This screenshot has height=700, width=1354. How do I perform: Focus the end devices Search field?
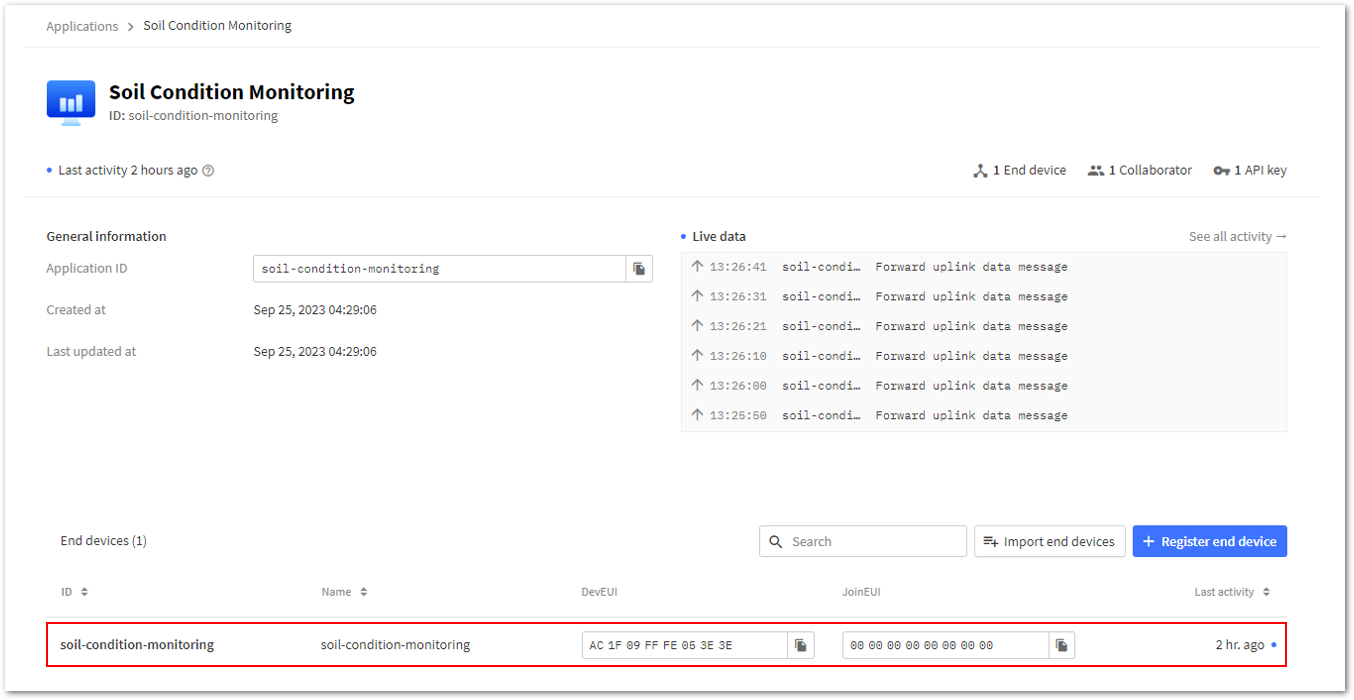[863, 541]
